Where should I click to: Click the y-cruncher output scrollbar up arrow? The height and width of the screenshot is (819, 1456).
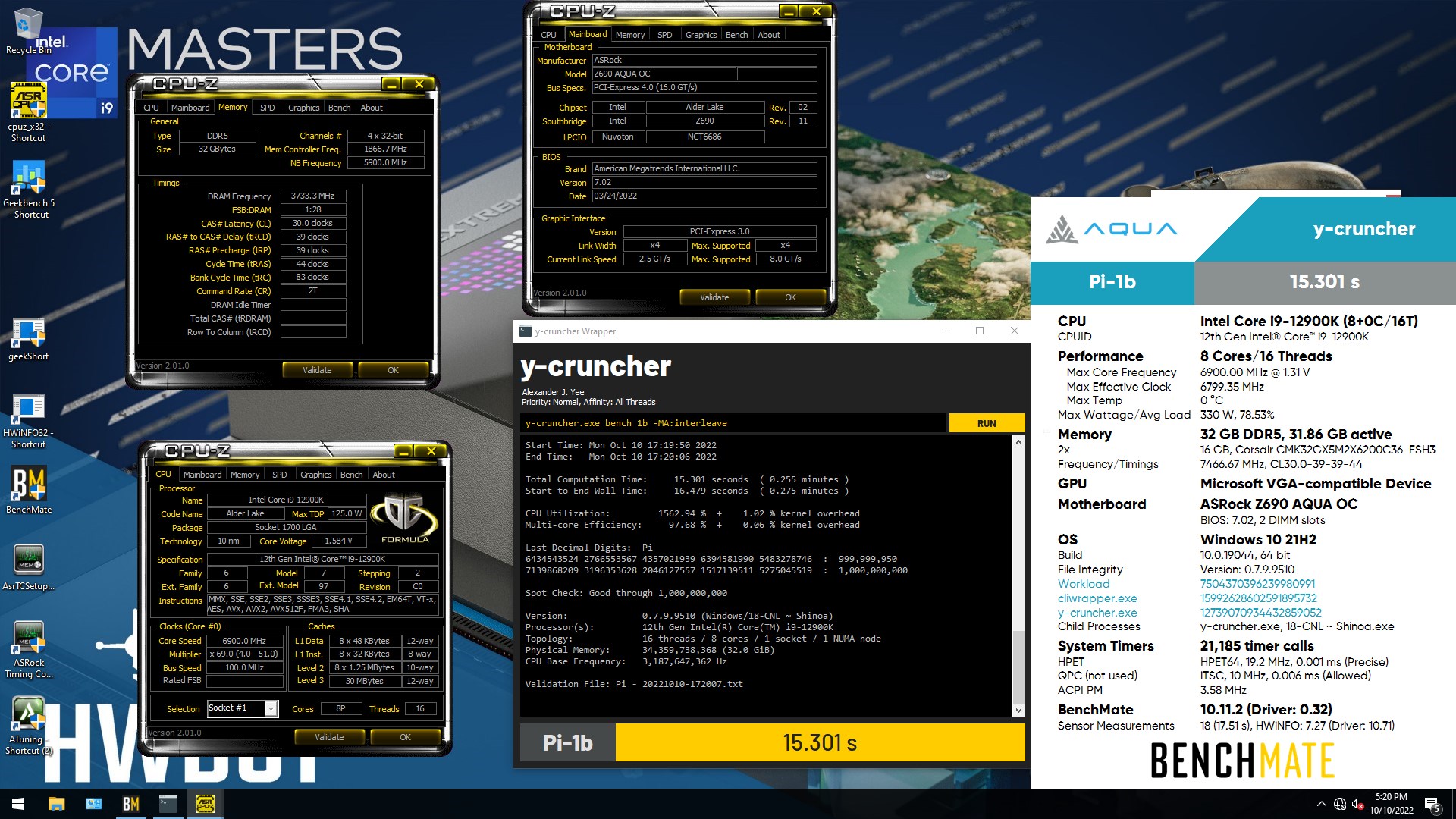pyautogui.click(x=1018, y=442)
